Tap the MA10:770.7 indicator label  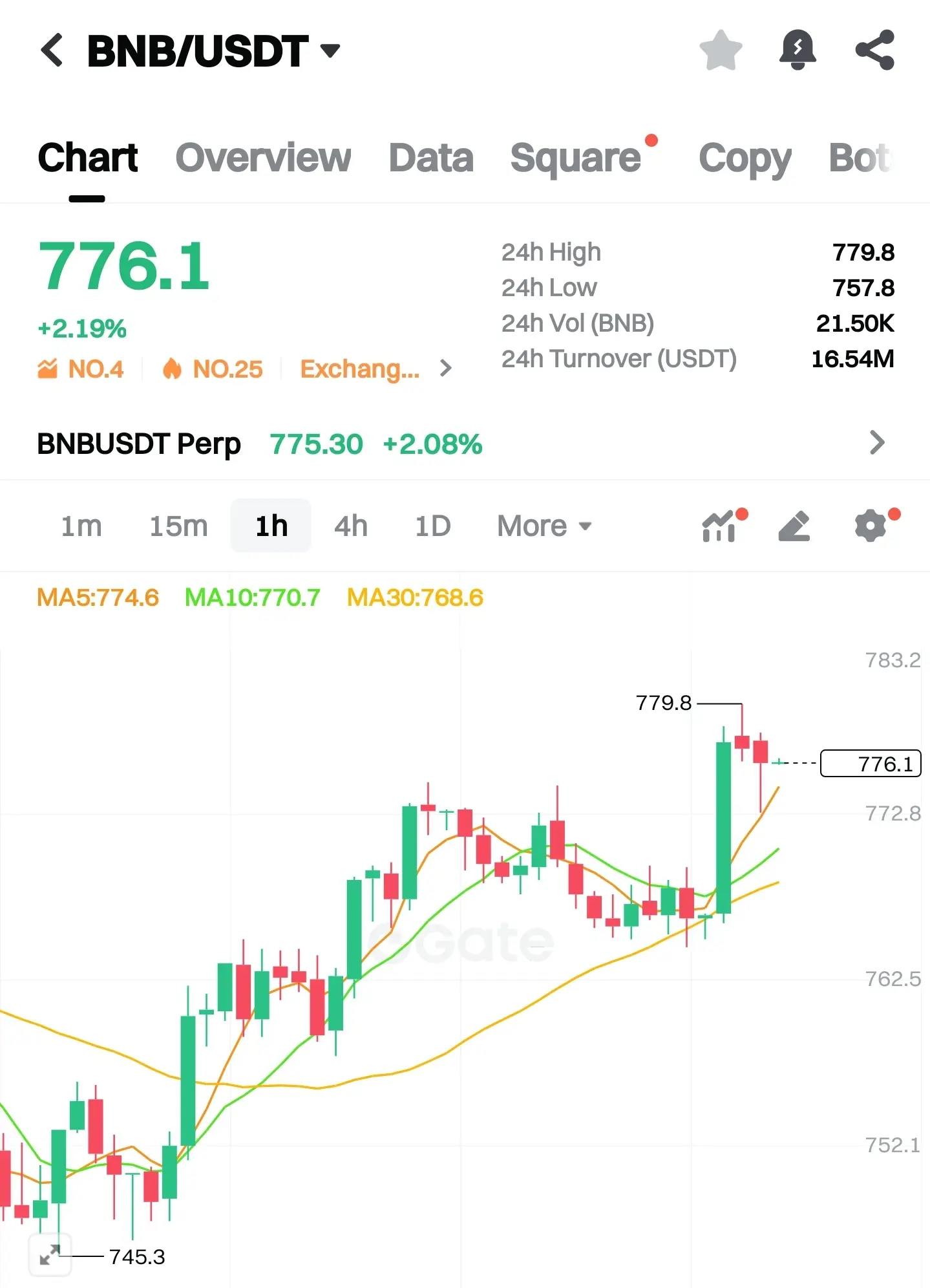[x=252, y=597]
